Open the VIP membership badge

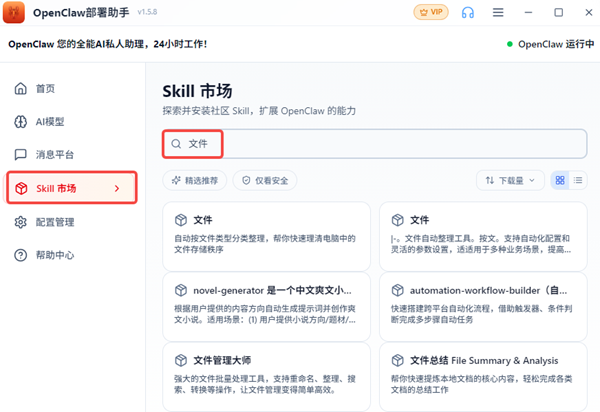tap(431, 12)
